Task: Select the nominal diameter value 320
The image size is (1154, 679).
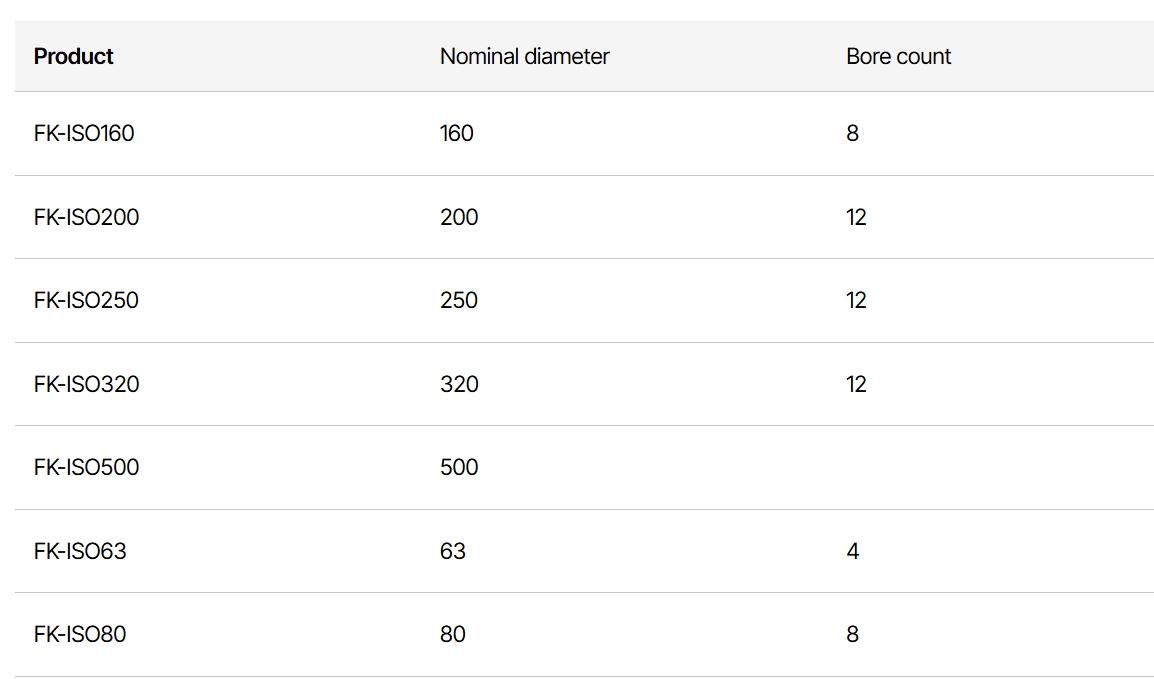Action: (x=459, y=384)
